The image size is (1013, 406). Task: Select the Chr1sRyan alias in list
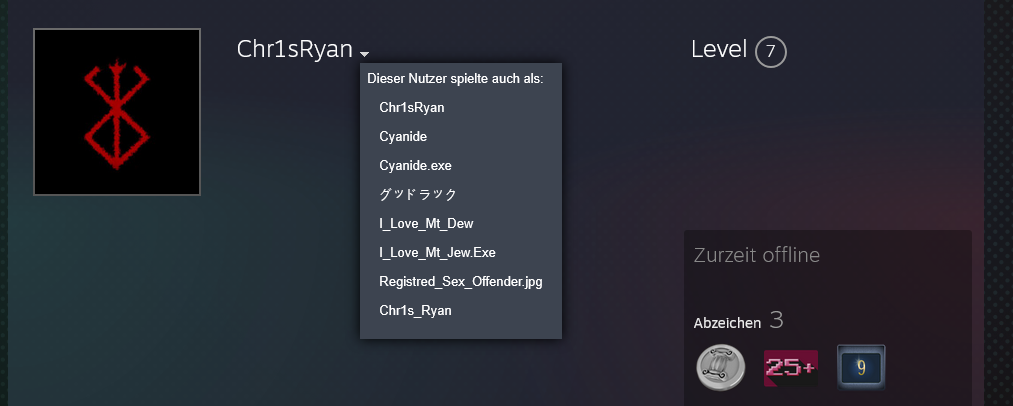(x=412, y=107)
